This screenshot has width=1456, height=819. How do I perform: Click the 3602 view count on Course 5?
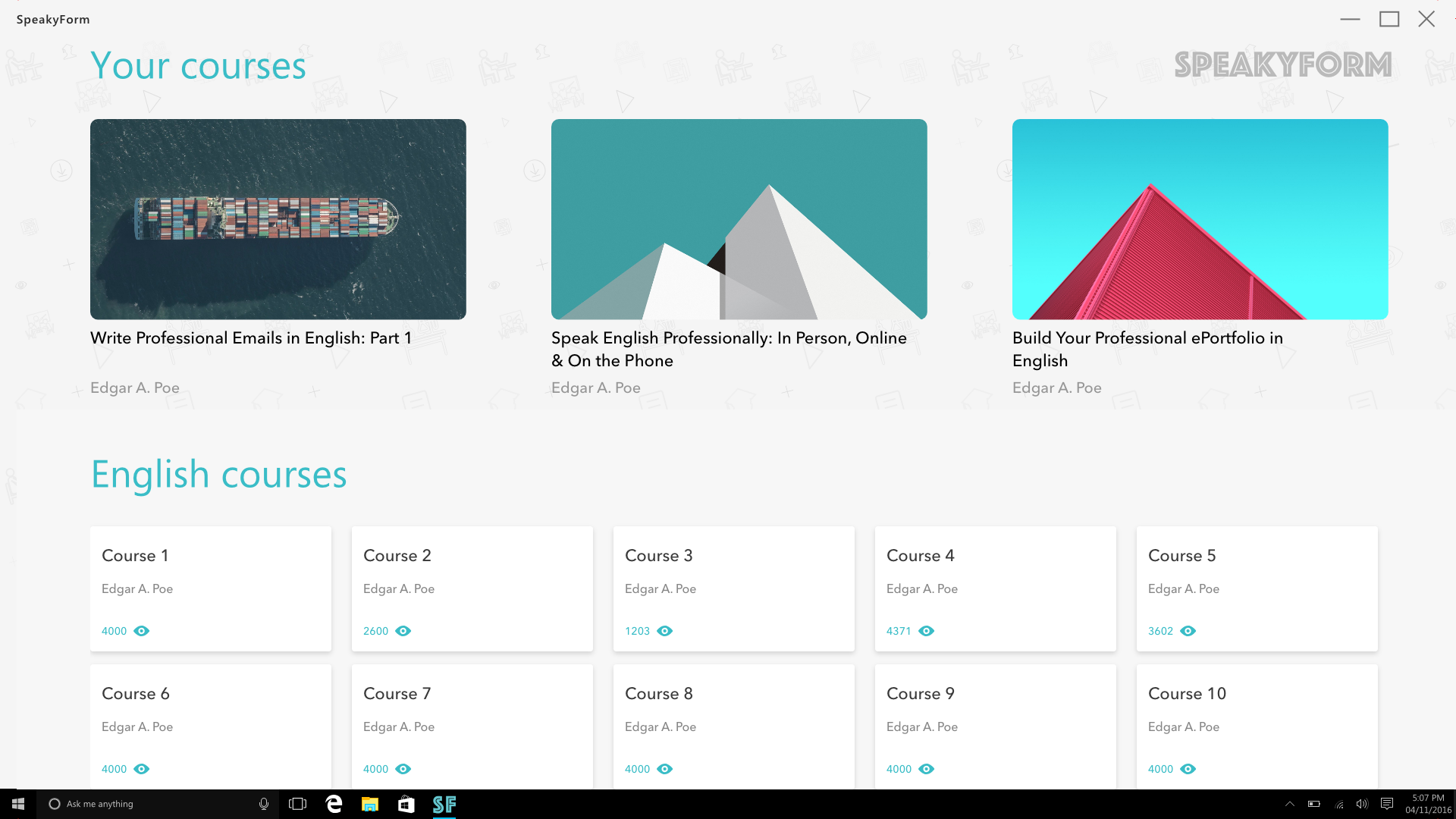(x=1161, y=631)
